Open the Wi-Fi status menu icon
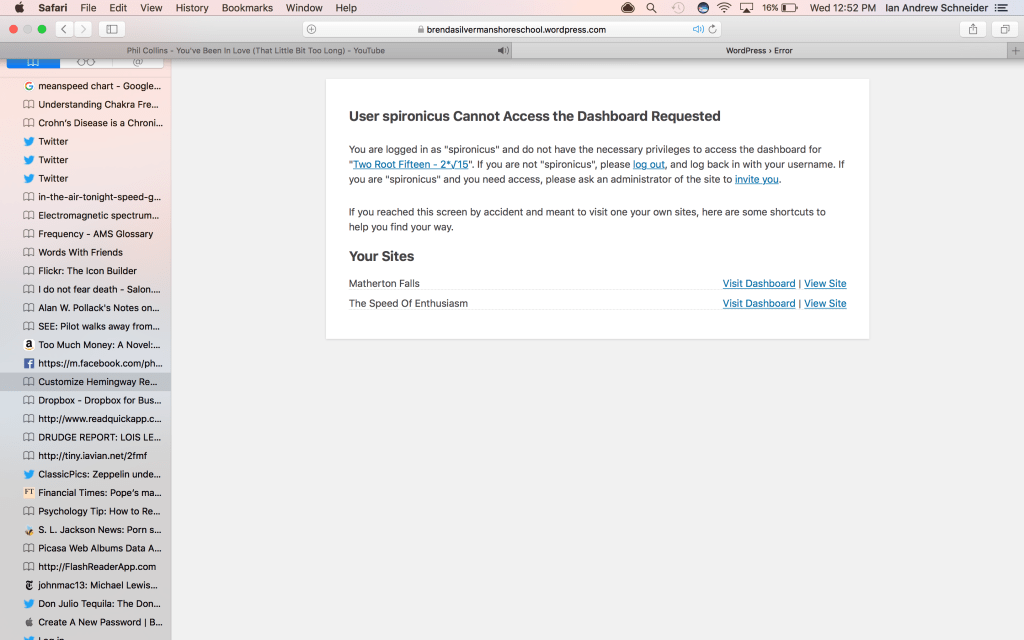 pyautogui.click(x=724, y=8)
